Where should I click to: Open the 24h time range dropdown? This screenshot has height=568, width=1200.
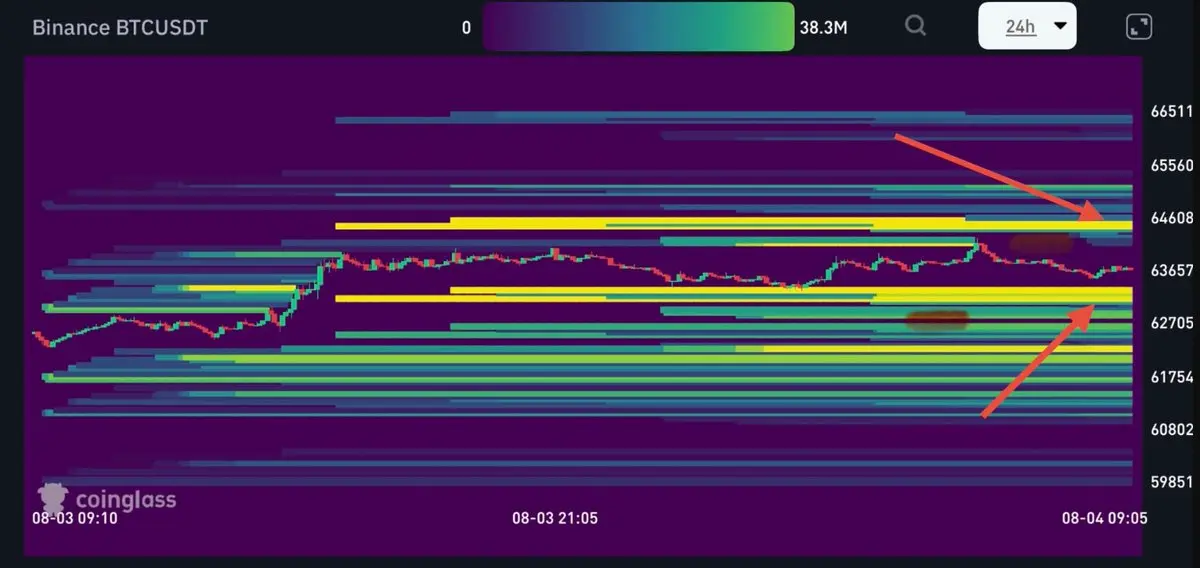tap(1027, 26)
